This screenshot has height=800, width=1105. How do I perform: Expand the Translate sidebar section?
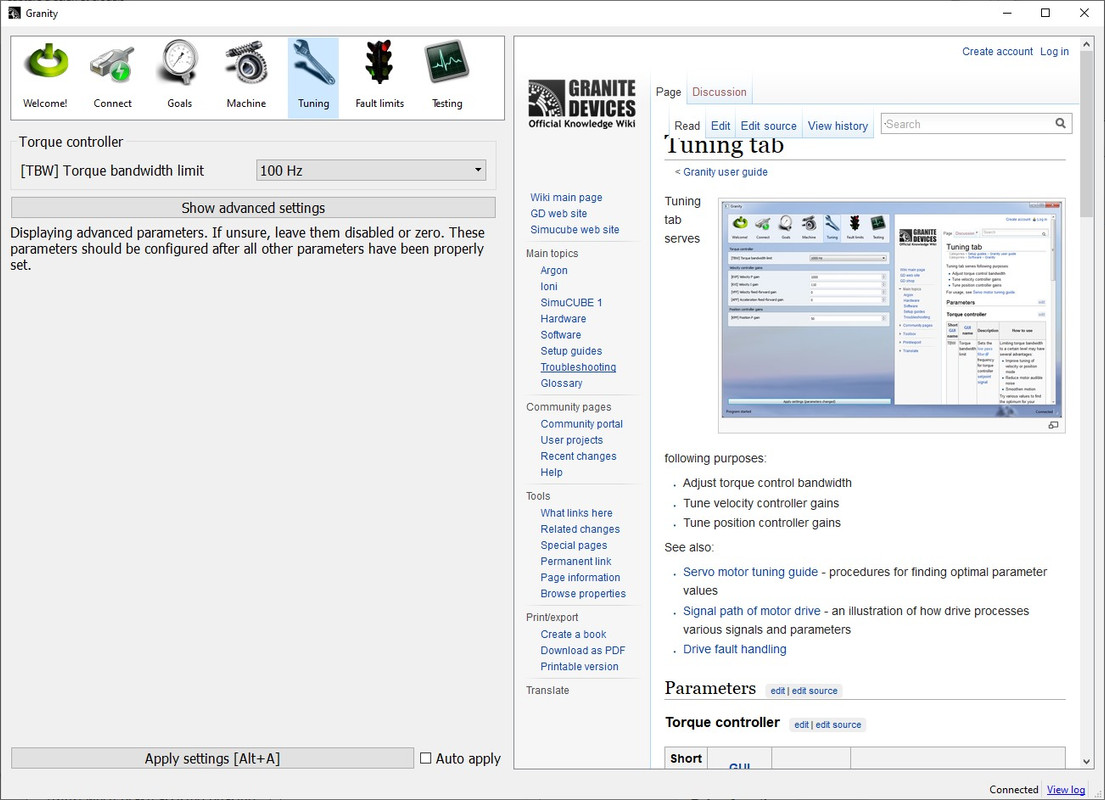tap(548, 691)
